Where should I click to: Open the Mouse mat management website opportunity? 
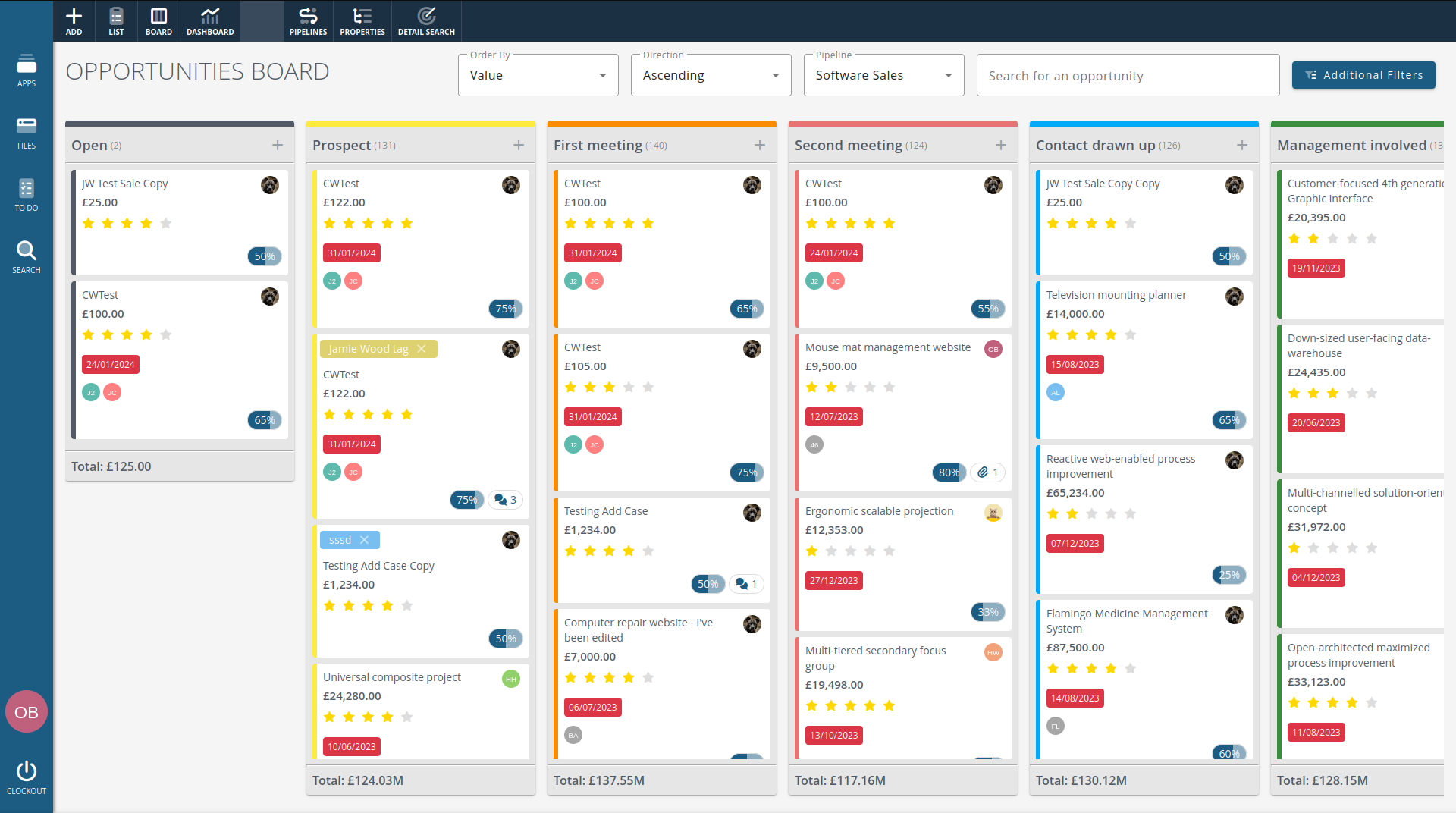click(887, 347)
